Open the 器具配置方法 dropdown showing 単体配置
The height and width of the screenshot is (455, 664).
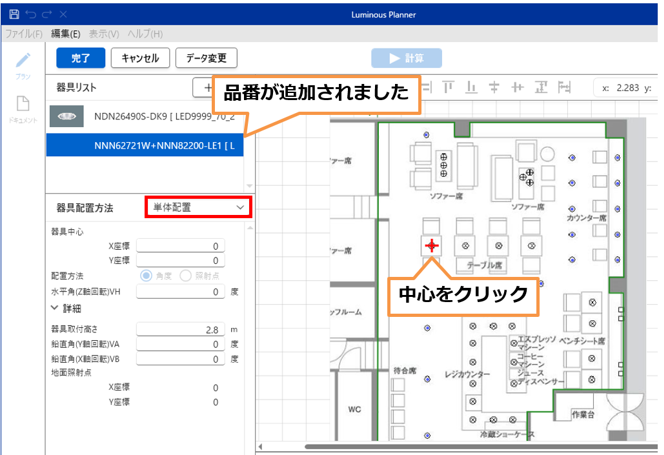pos(197,207)
